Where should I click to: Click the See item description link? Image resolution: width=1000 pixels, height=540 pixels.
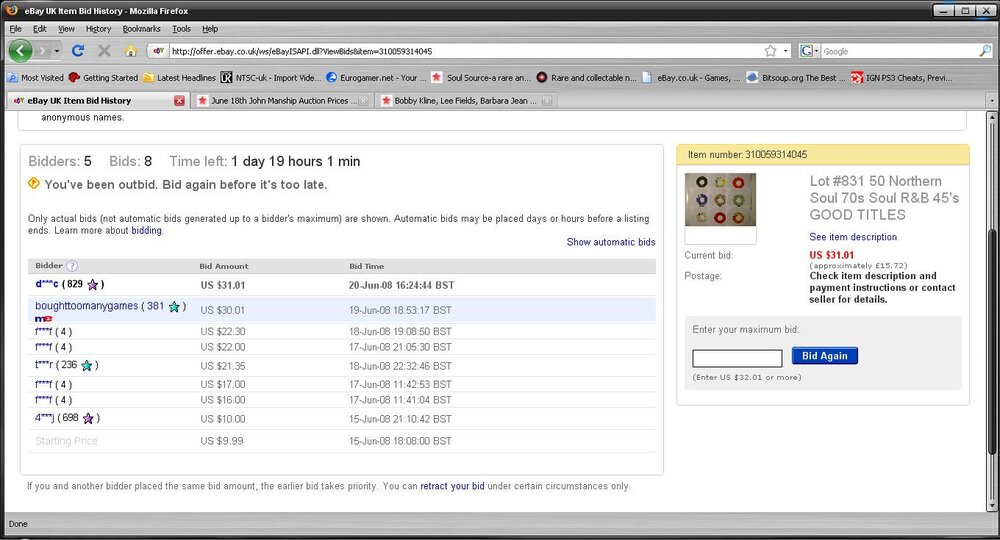(x=853, y=237)
